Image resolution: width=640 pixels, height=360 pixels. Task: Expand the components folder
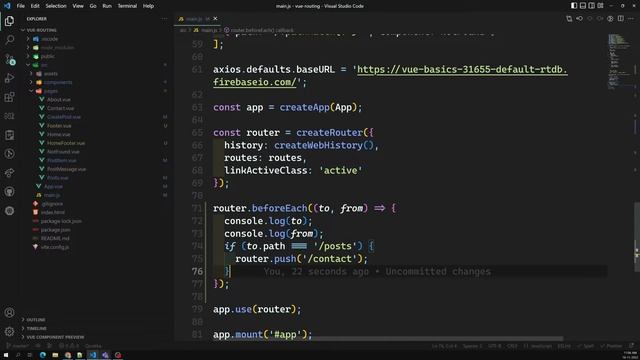point(58,82)
